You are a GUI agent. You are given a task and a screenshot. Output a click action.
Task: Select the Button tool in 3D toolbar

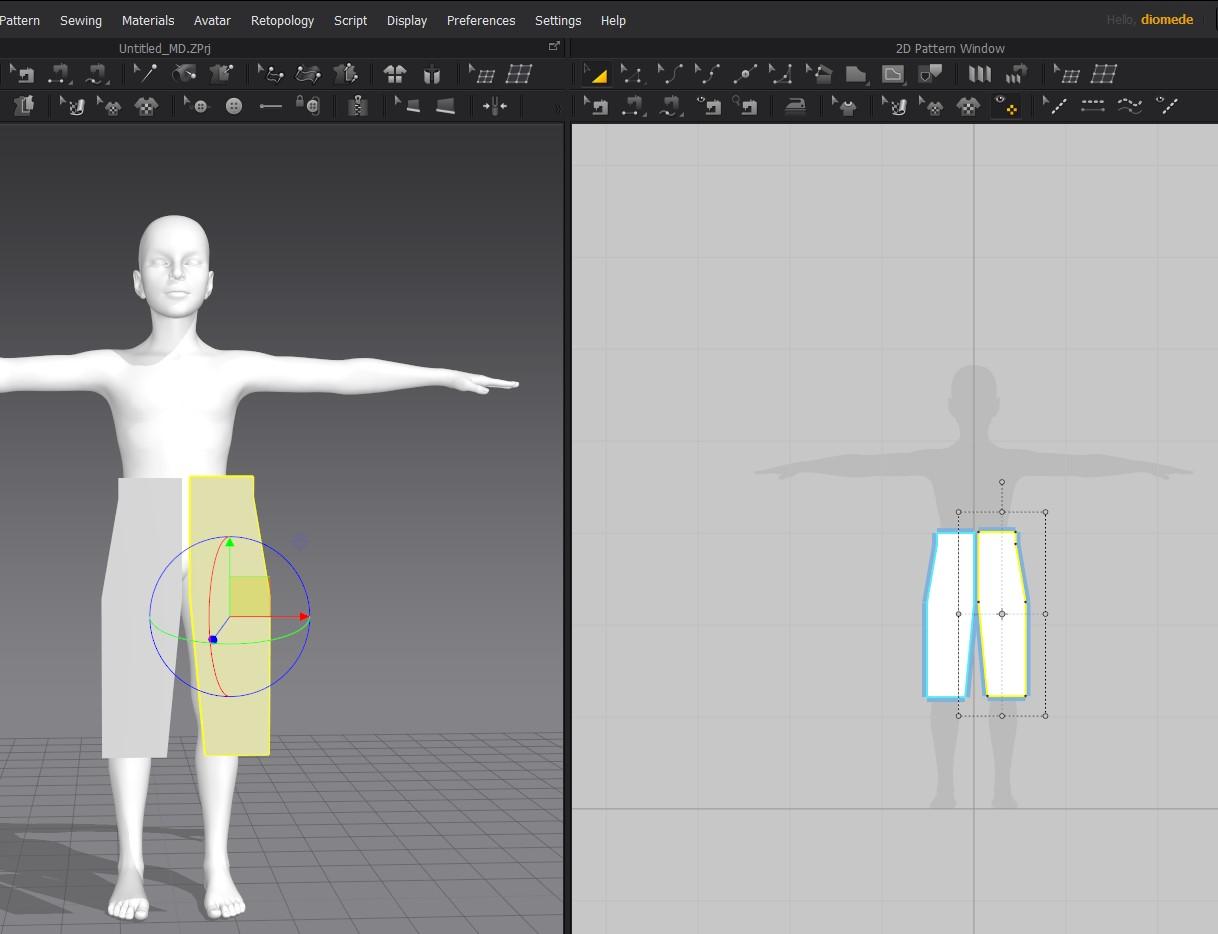(234, 106)
